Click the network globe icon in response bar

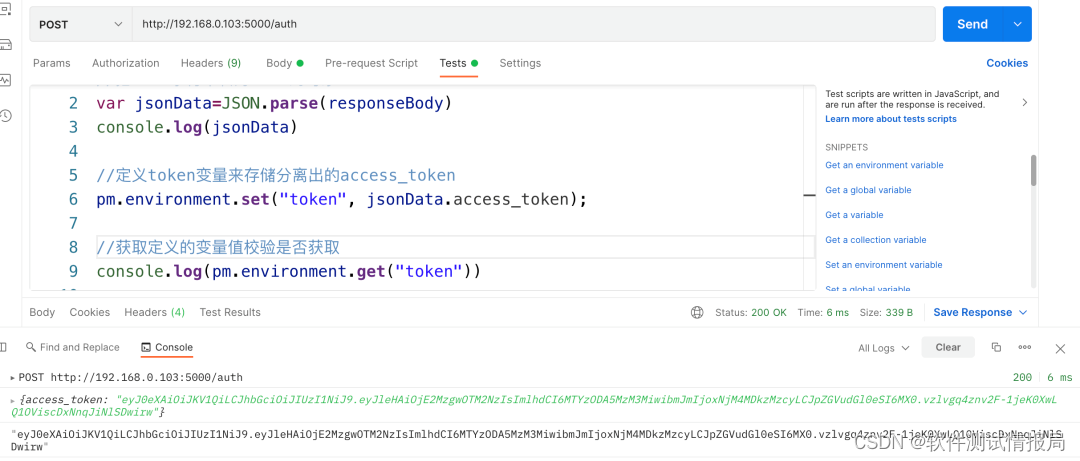[697, 312]
